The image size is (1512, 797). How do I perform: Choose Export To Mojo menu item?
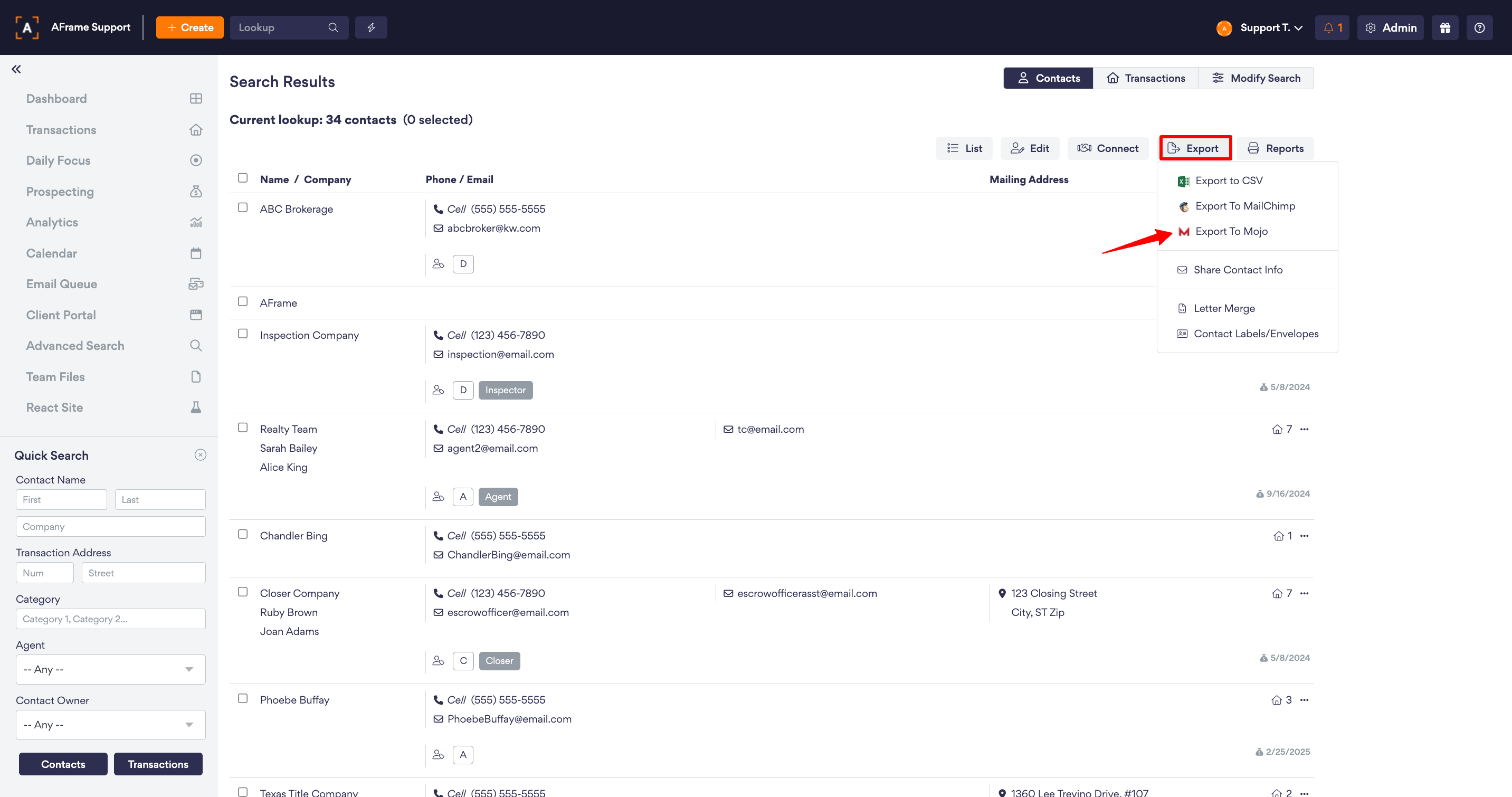(x=1231, y=231)
